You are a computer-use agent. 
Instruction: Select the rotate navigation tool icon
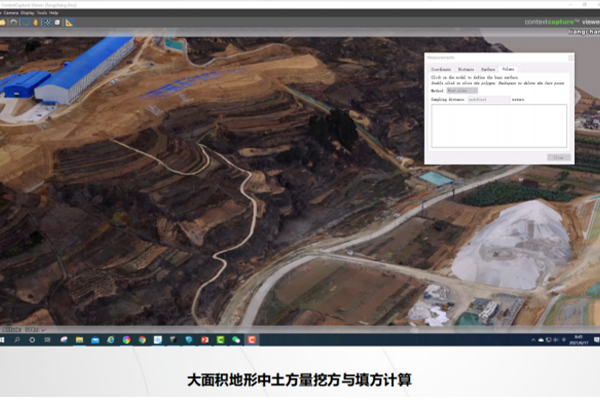pos(25,23)
